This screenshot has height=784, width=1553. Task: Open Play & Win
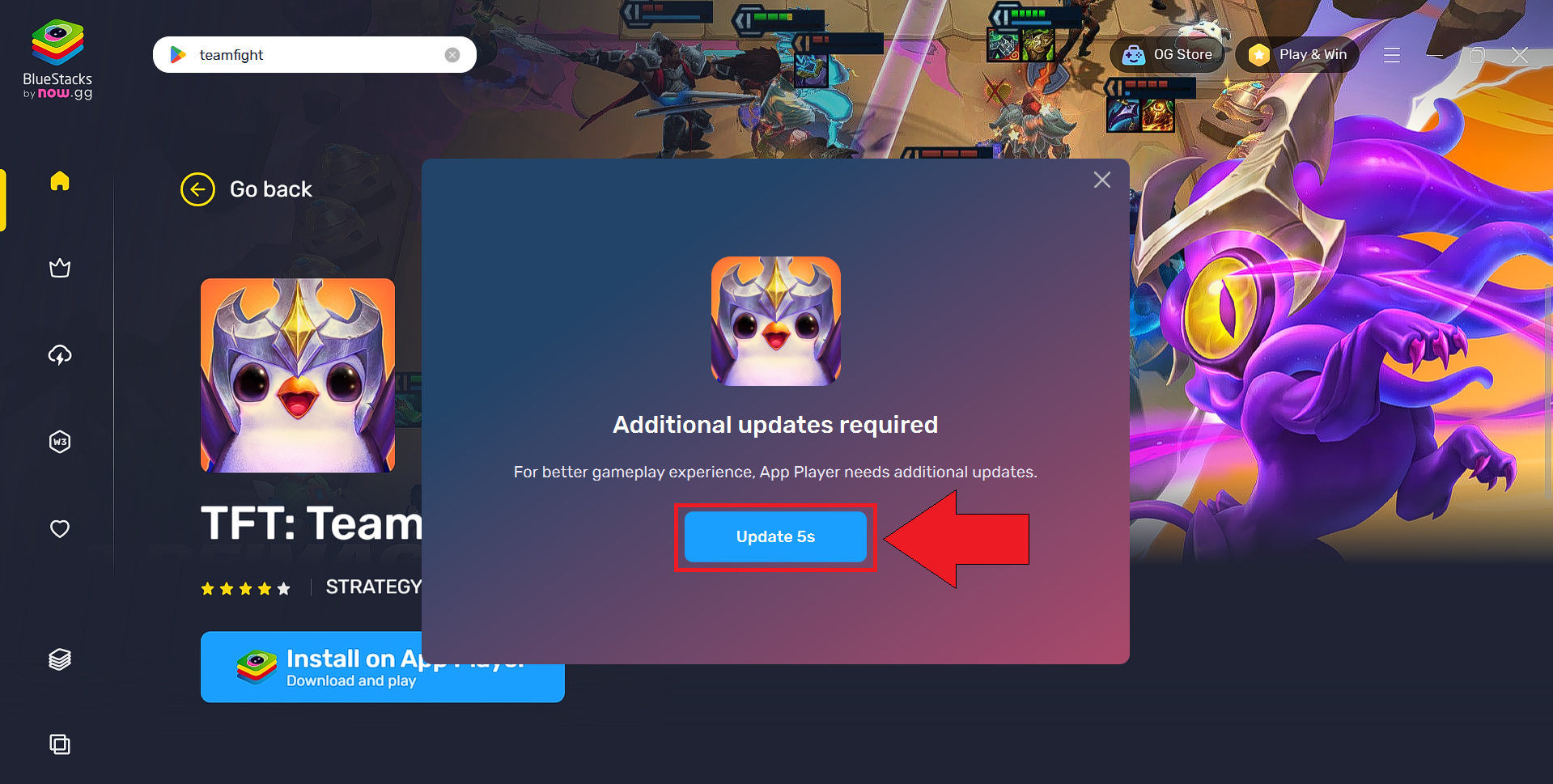(1297, 55)
